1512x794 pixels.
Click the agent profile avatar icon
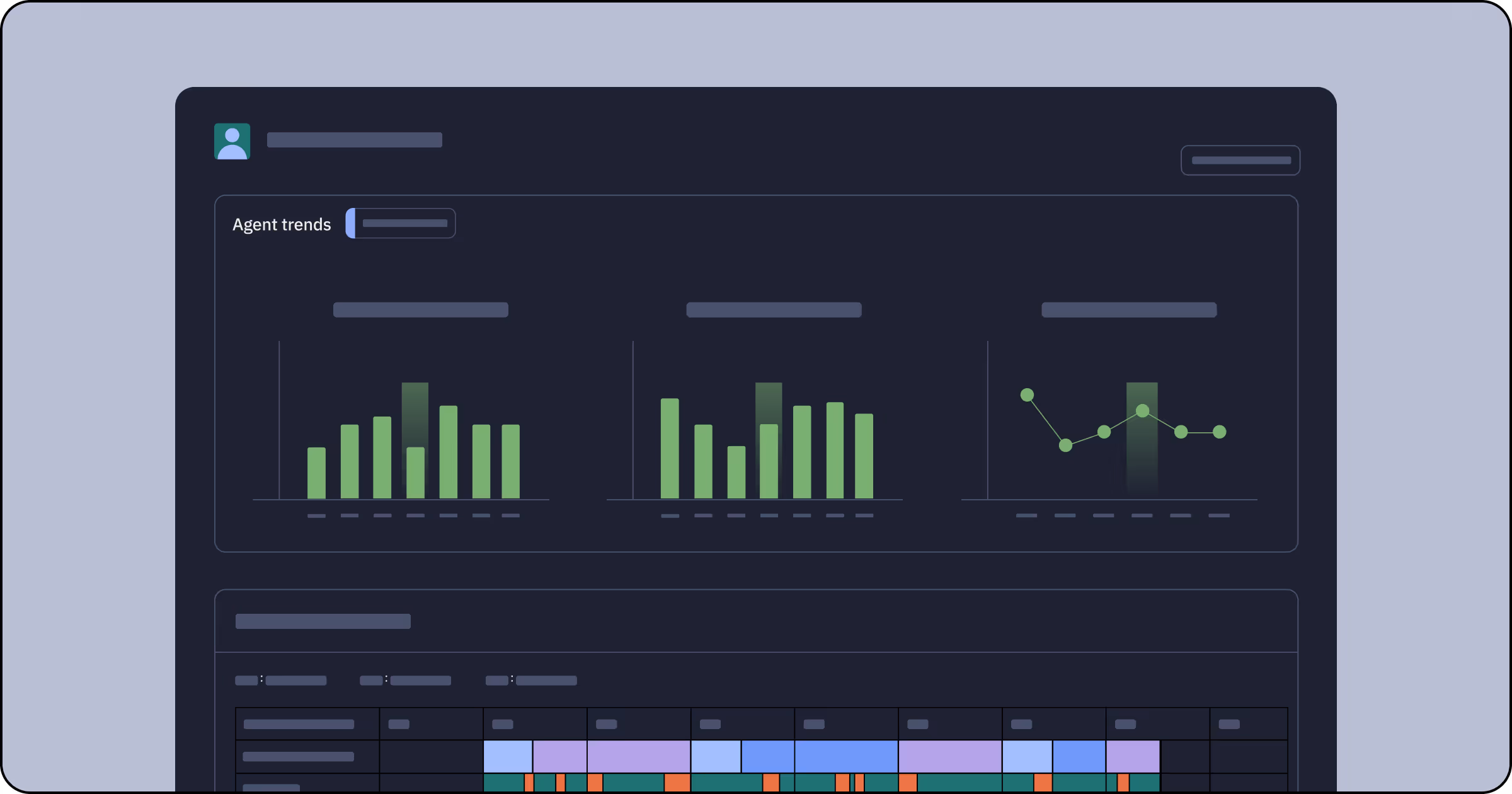point(232,141)
